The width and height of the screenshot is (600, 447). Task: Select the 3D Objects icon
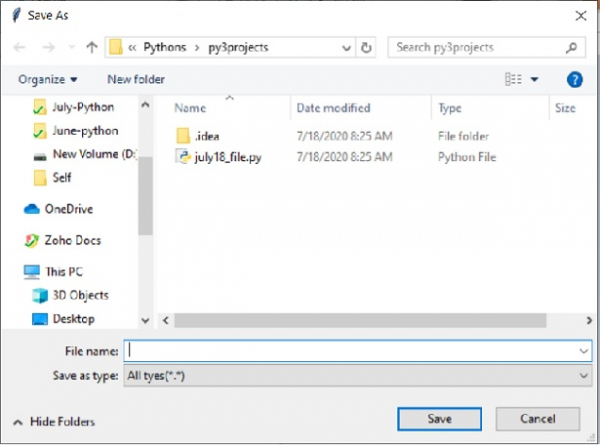[x=40, y=295]
